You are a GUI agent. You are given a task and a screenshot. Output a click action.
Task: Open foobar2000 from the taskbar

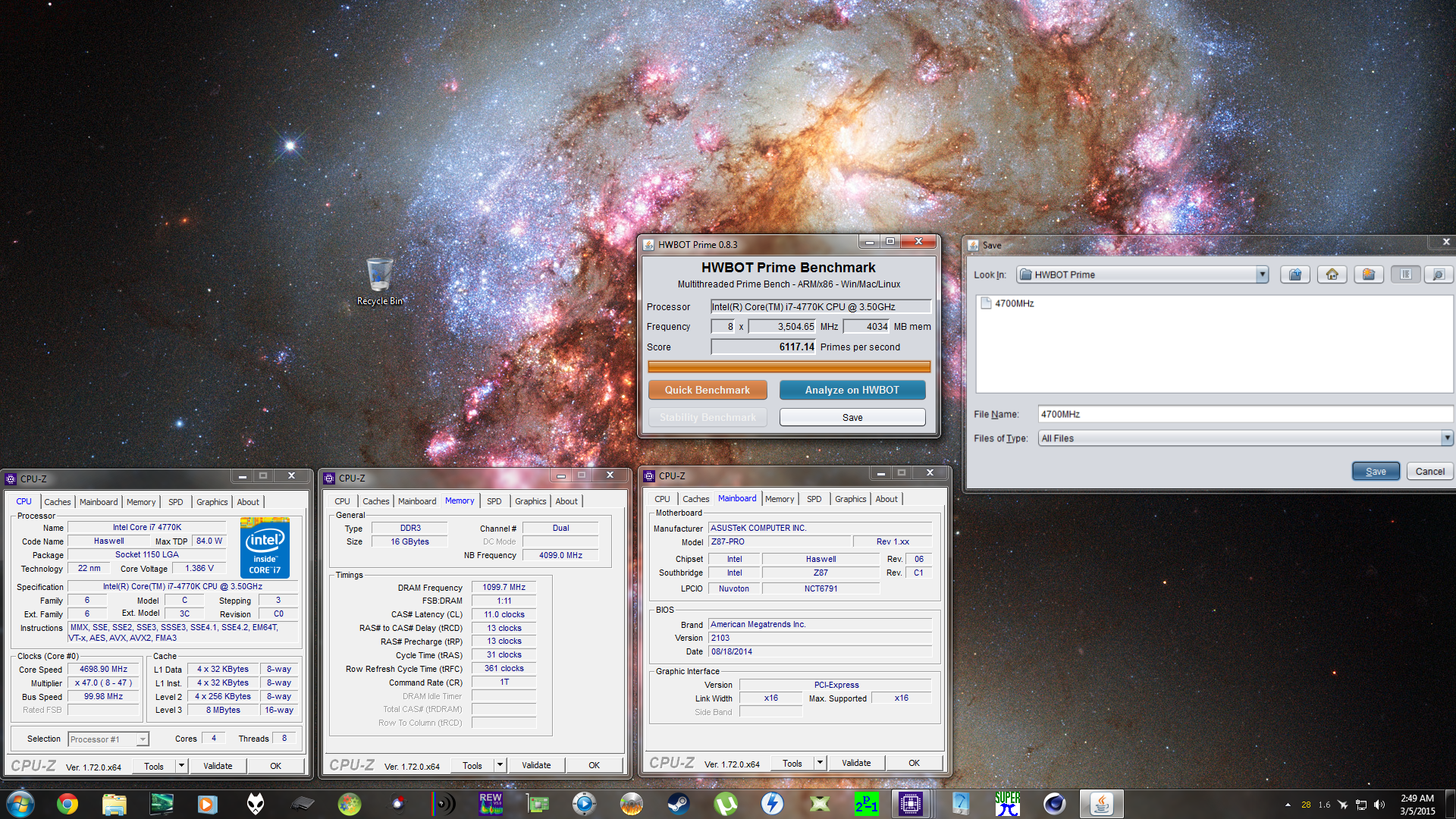pyautogui.click(x=256, y=804)
